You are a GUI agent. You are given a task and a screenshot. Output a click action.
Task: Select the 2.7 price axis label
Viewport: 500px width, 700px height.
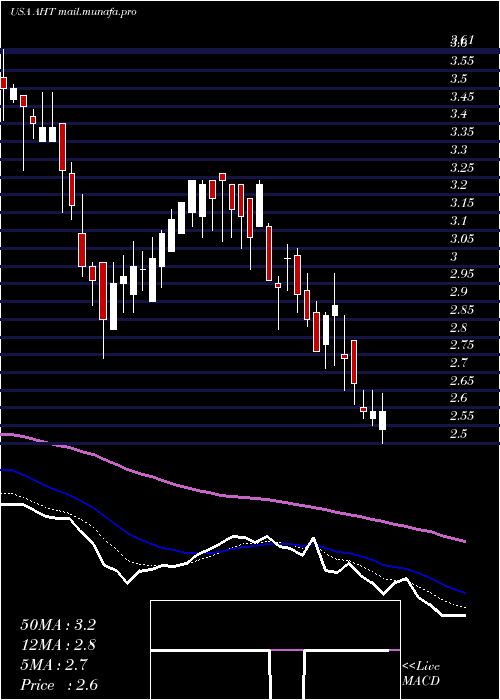tap(459, 362)
